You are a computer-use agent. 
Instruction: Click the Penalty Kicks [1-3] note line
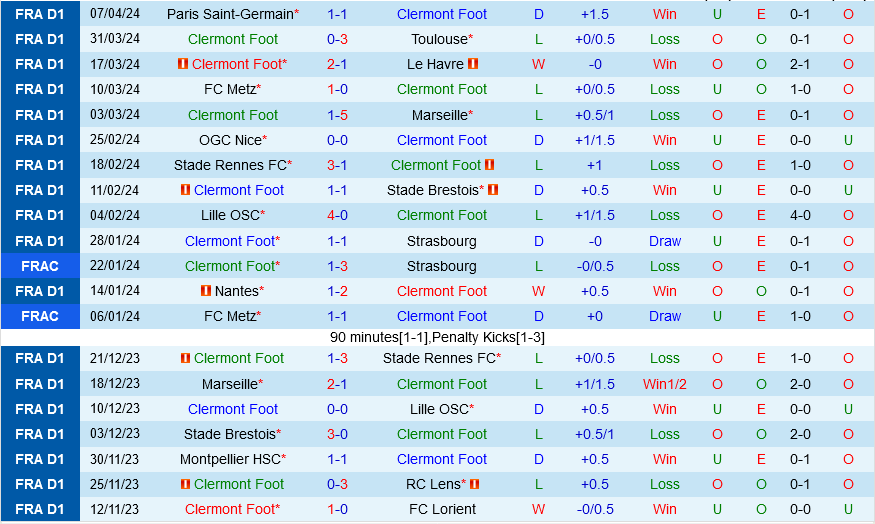(x=437, y=337)
